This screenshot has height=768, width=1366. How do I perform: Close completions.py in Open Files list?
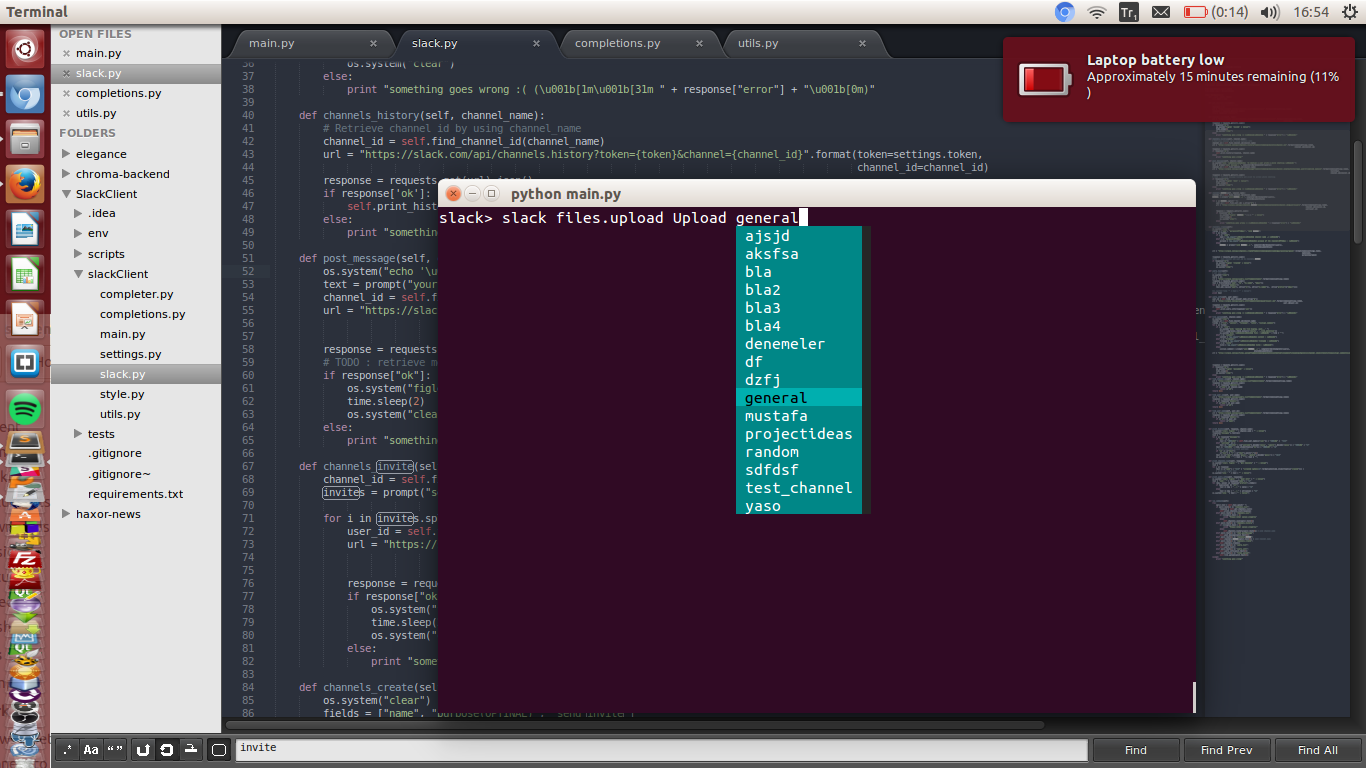pyautogui.click(x=66, y=94)
